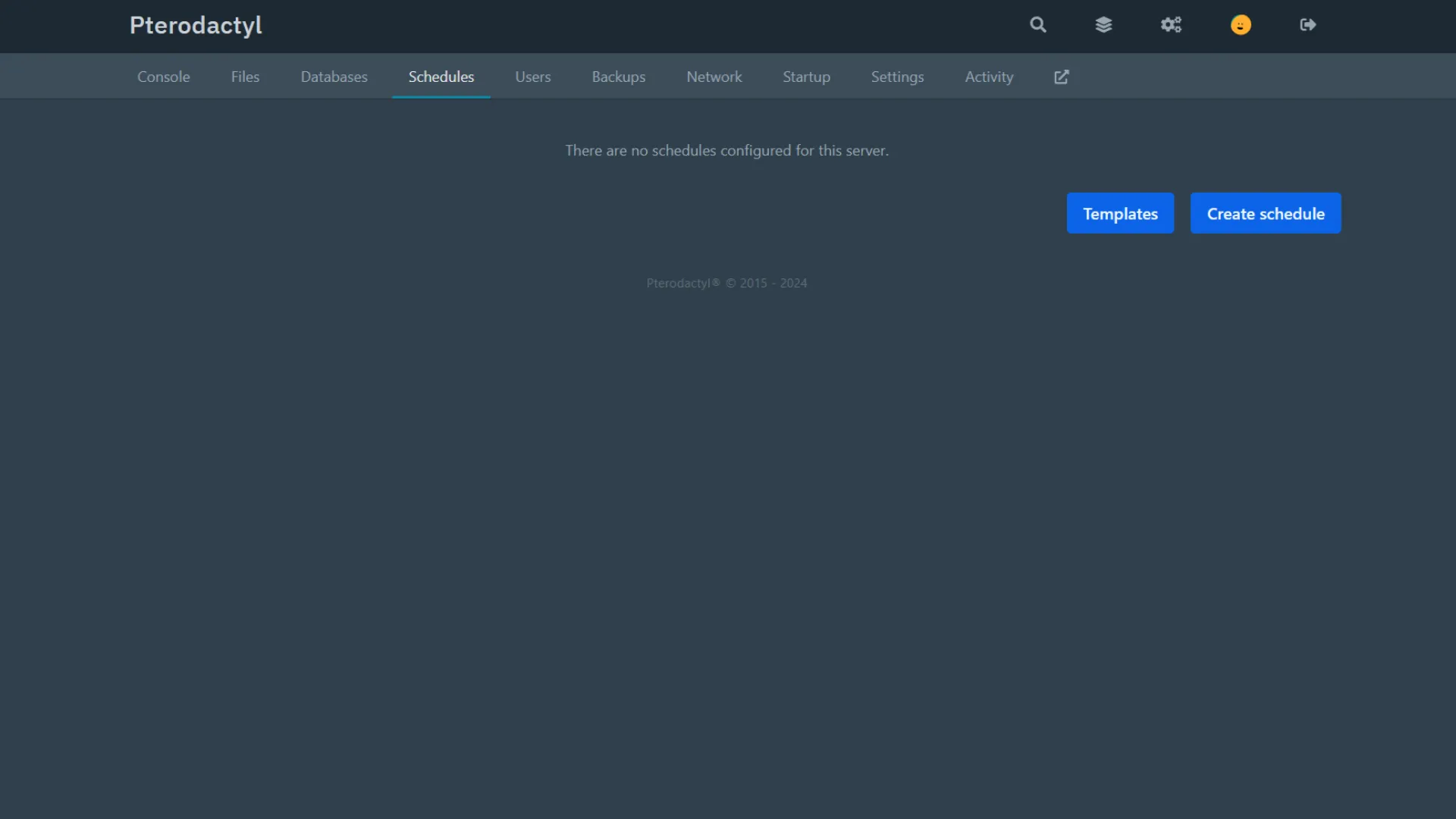Open external link icon in subnav

coord(1061,77)
